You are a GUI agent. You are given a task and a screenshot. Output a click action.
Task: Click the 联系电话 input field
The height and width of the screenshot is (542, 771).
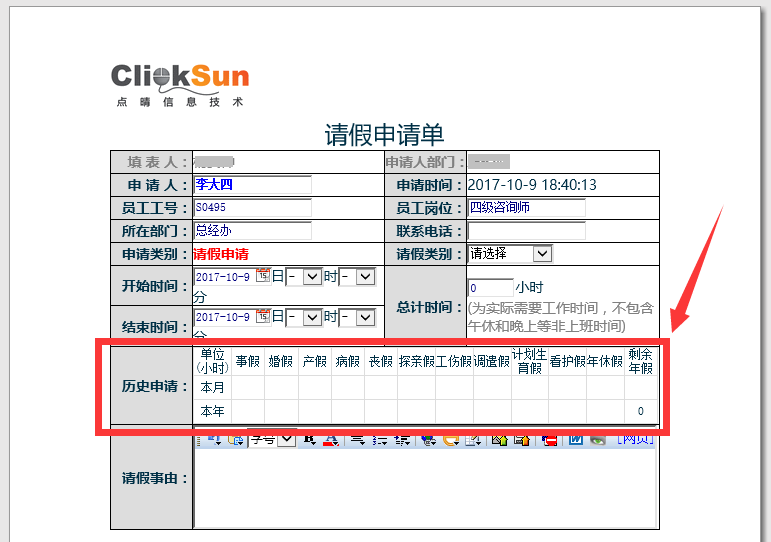(526, 231)
